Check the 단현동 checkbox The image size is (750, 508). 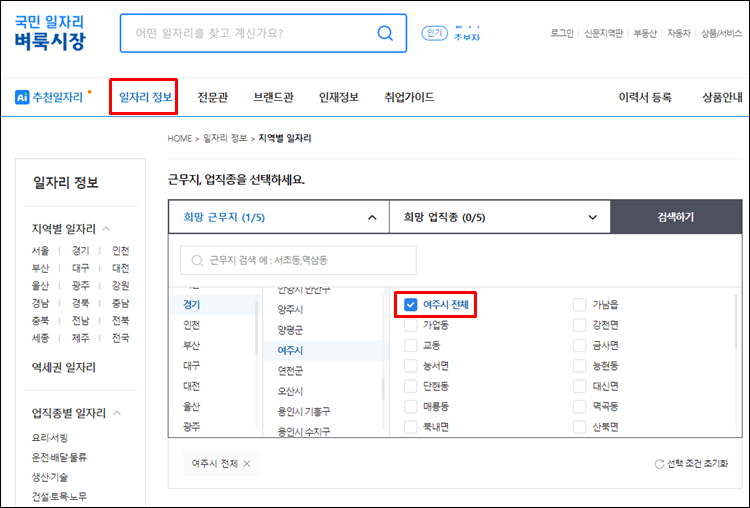[410, 386]
